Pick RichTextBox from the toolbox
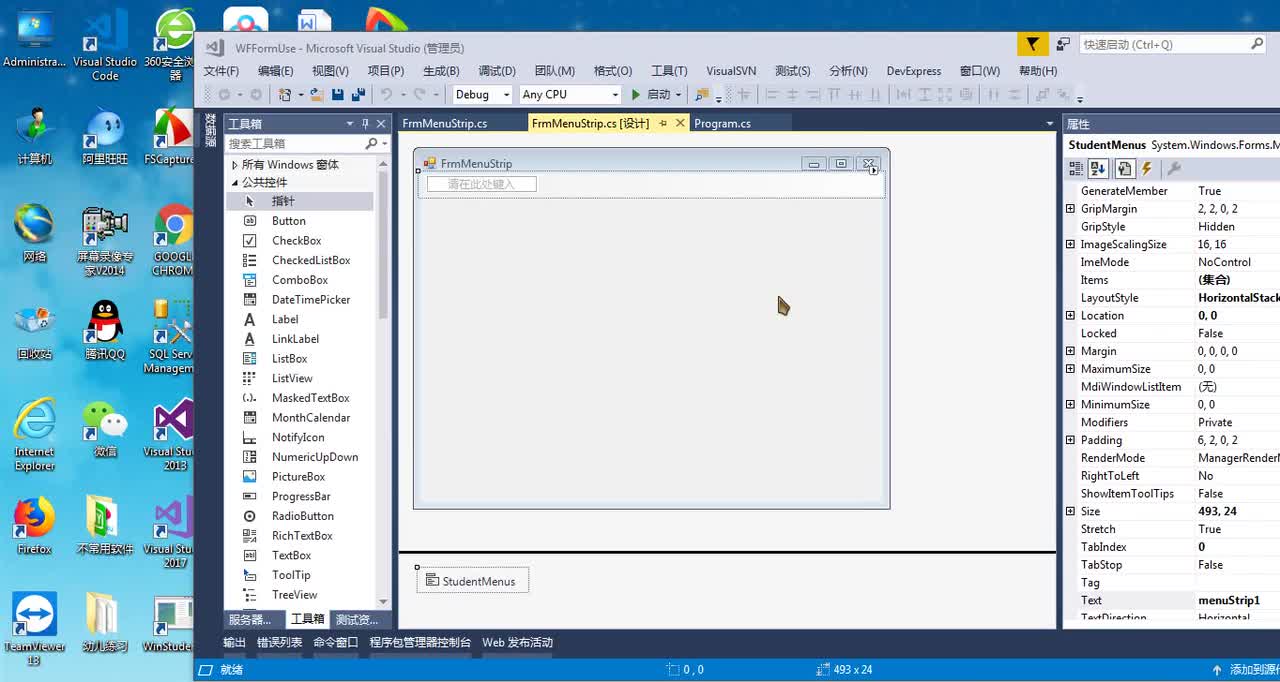The width and height of the screenshot is (1280, 682). coord(301,536)
